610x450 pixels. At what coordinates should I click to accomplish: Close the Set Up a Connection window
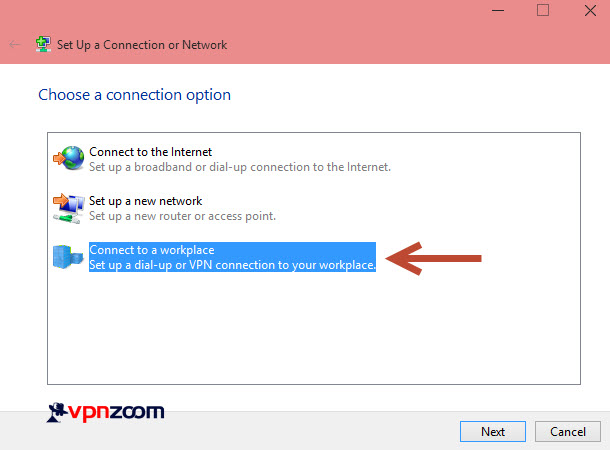tap(590, 11)
